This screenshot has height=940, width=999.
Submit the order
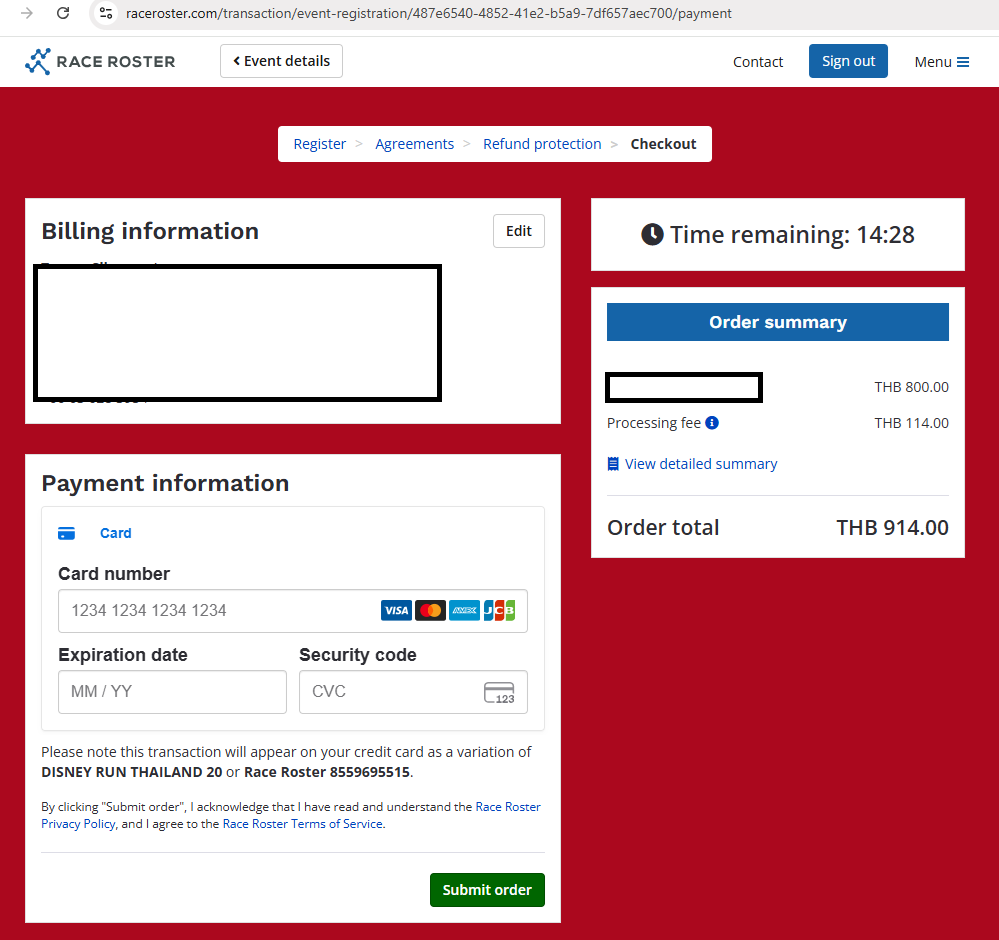pyautogui.click(x=487, y=890)
